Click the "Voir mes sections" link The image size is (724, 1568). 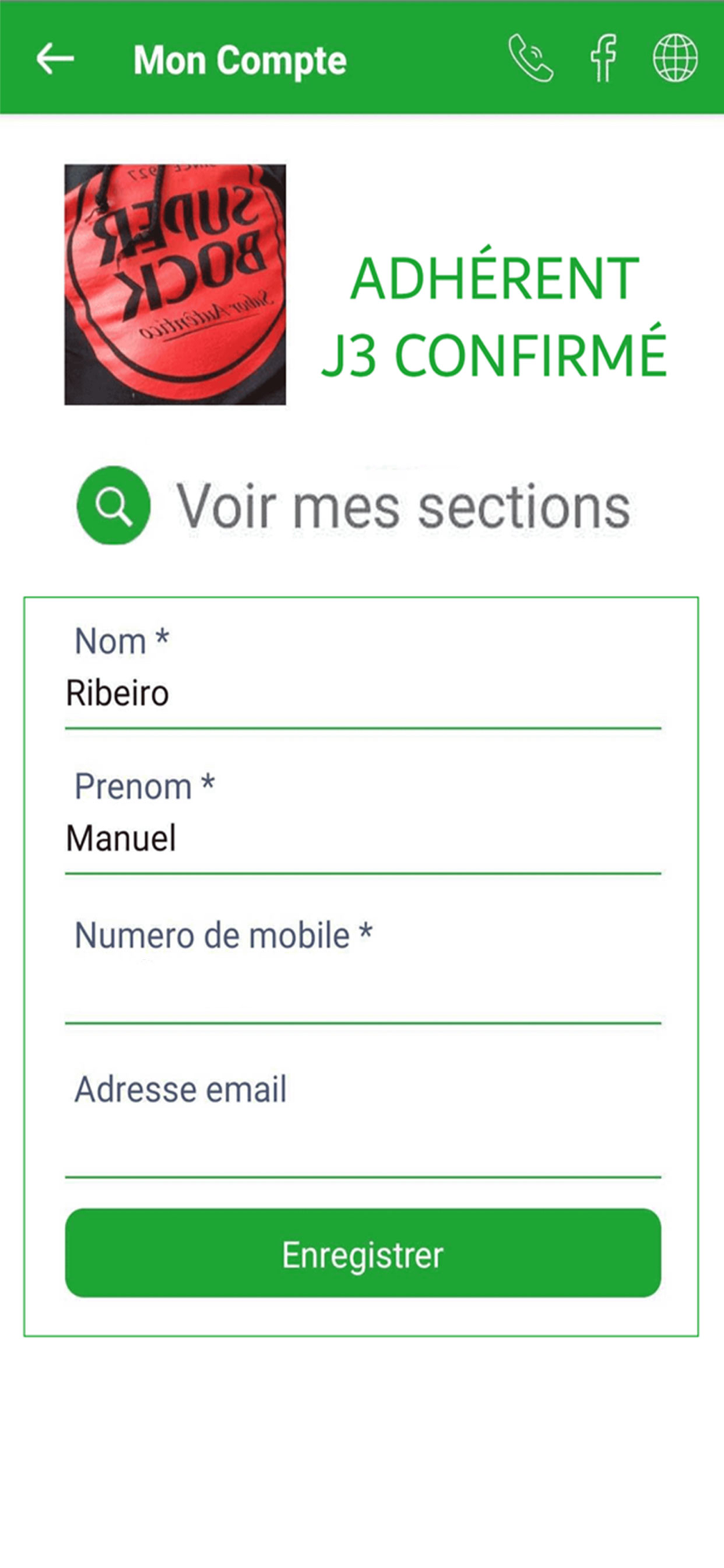(x=403, y=507)
